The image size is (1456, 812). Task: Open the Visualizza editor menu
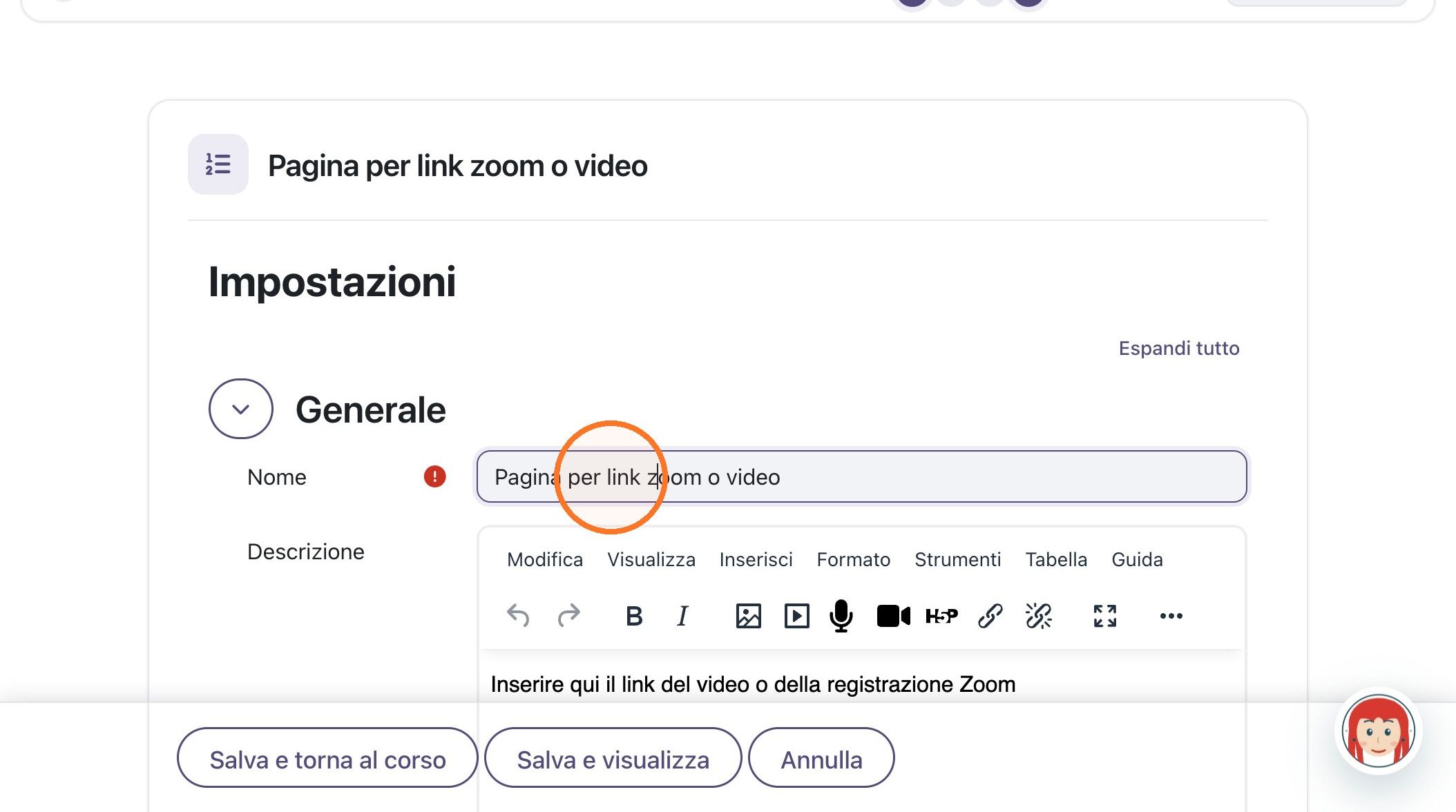[651, 559]
